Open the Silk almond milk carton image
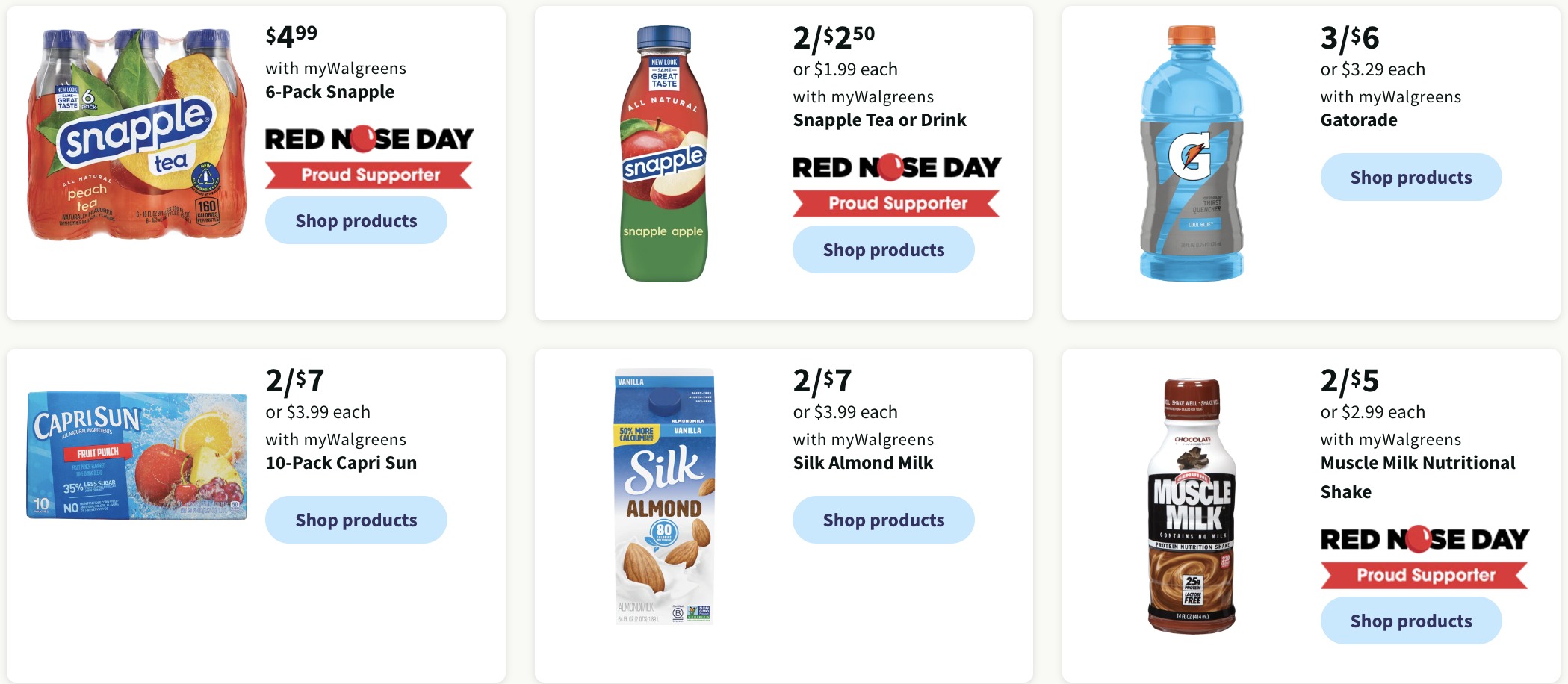 point(664,496)
